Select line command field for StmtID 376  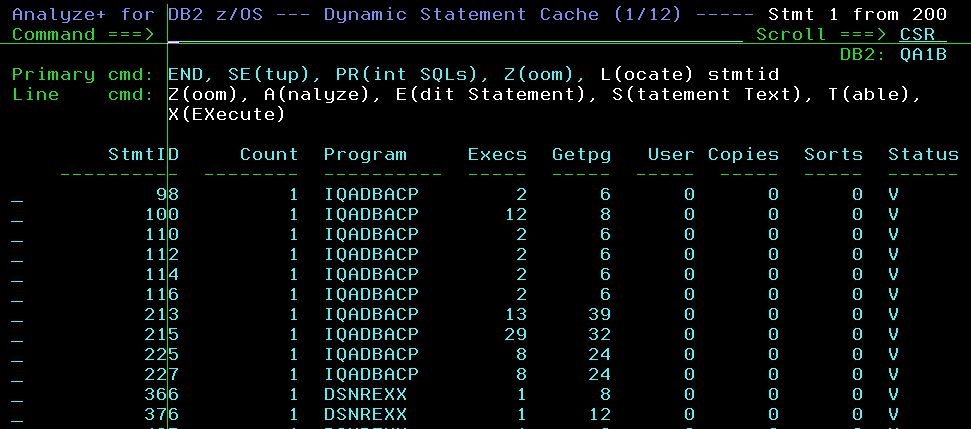17,415
